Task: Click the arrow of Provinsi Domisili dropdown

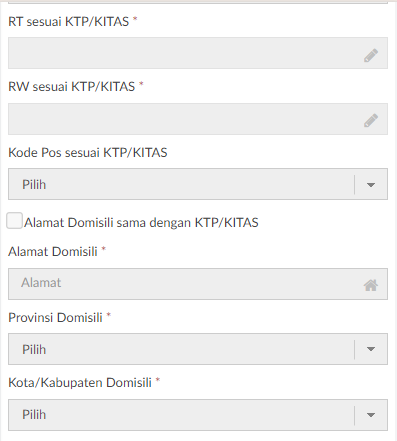Action: [371, 349]
